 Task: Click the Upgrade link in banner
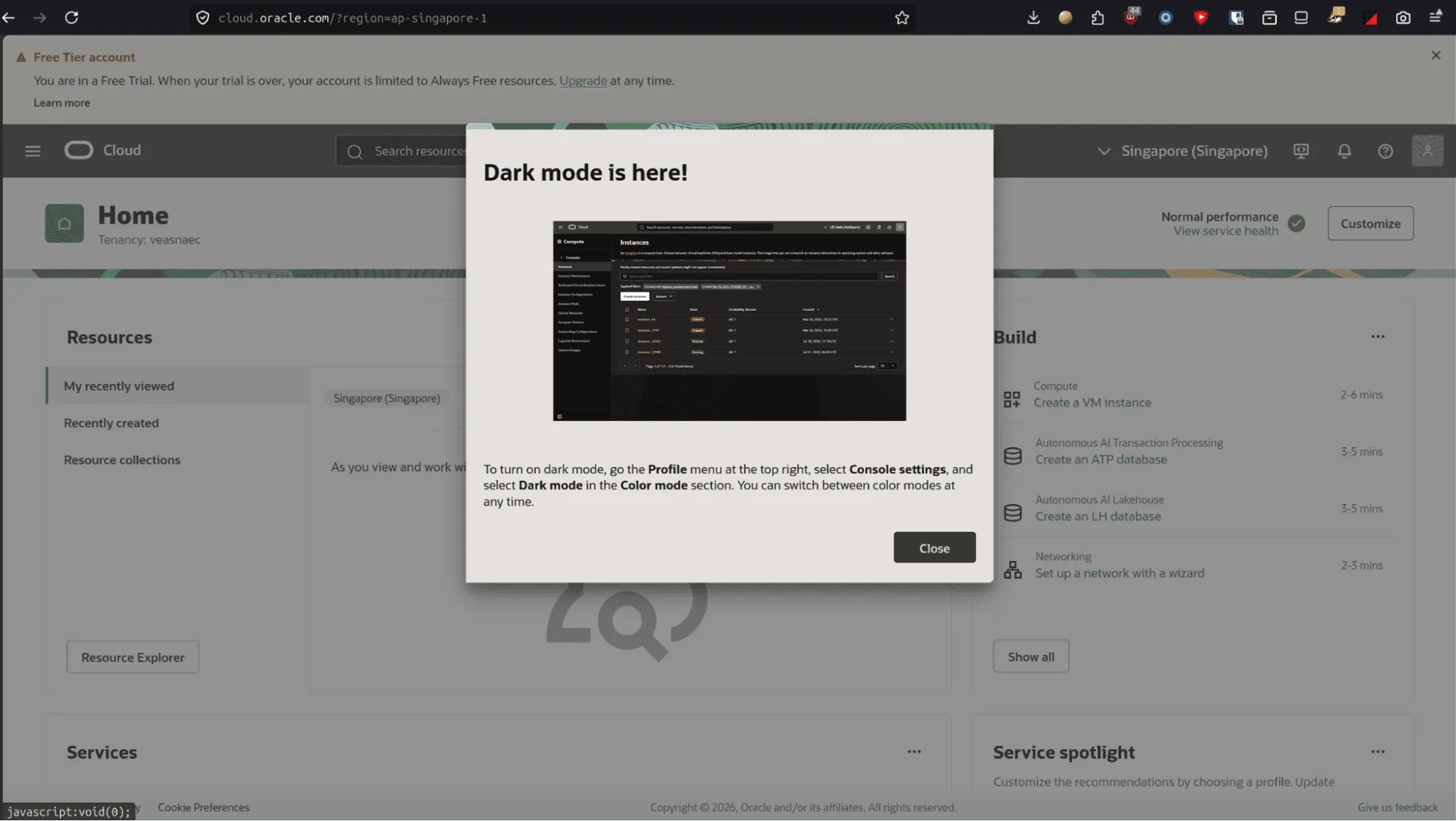(583, 81)
